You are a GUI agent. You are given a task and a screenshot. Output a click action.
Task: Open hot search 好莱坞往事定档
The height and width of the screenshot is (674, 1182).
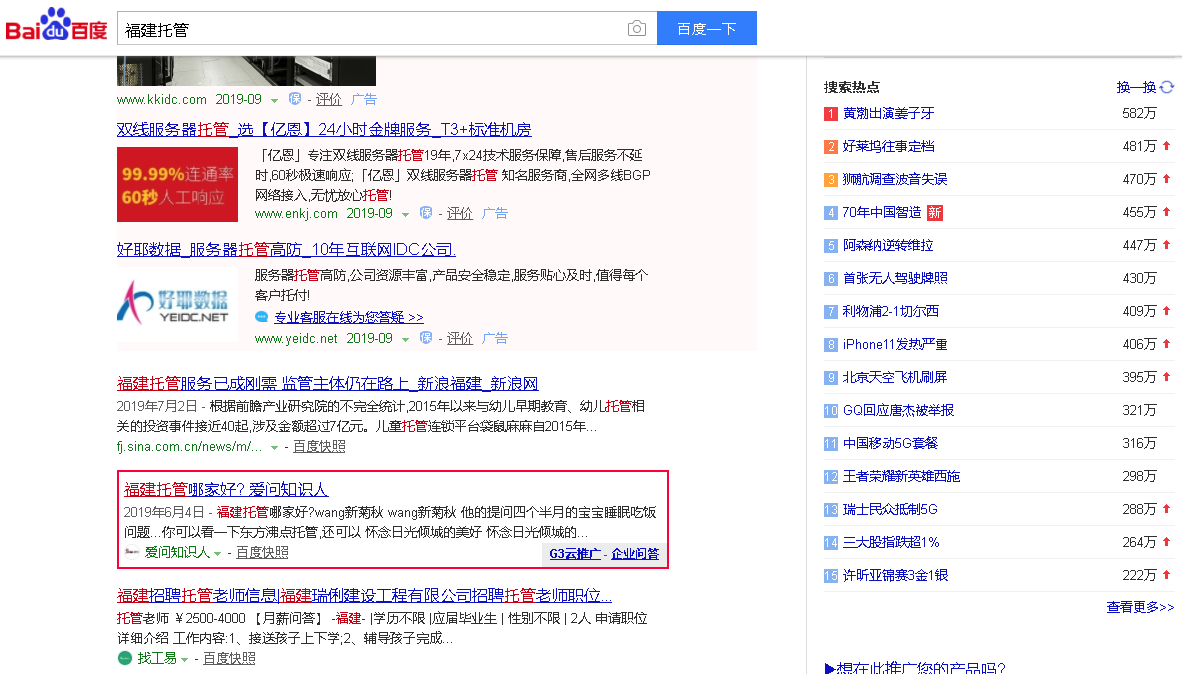888,146
